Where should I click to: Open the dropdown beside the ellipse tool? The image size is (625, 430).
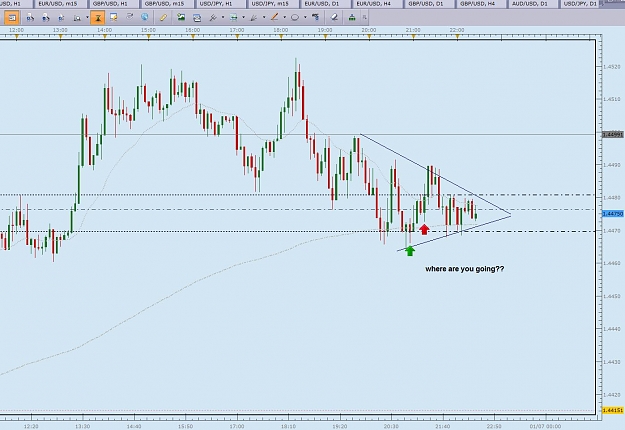[x=305, y=18]
